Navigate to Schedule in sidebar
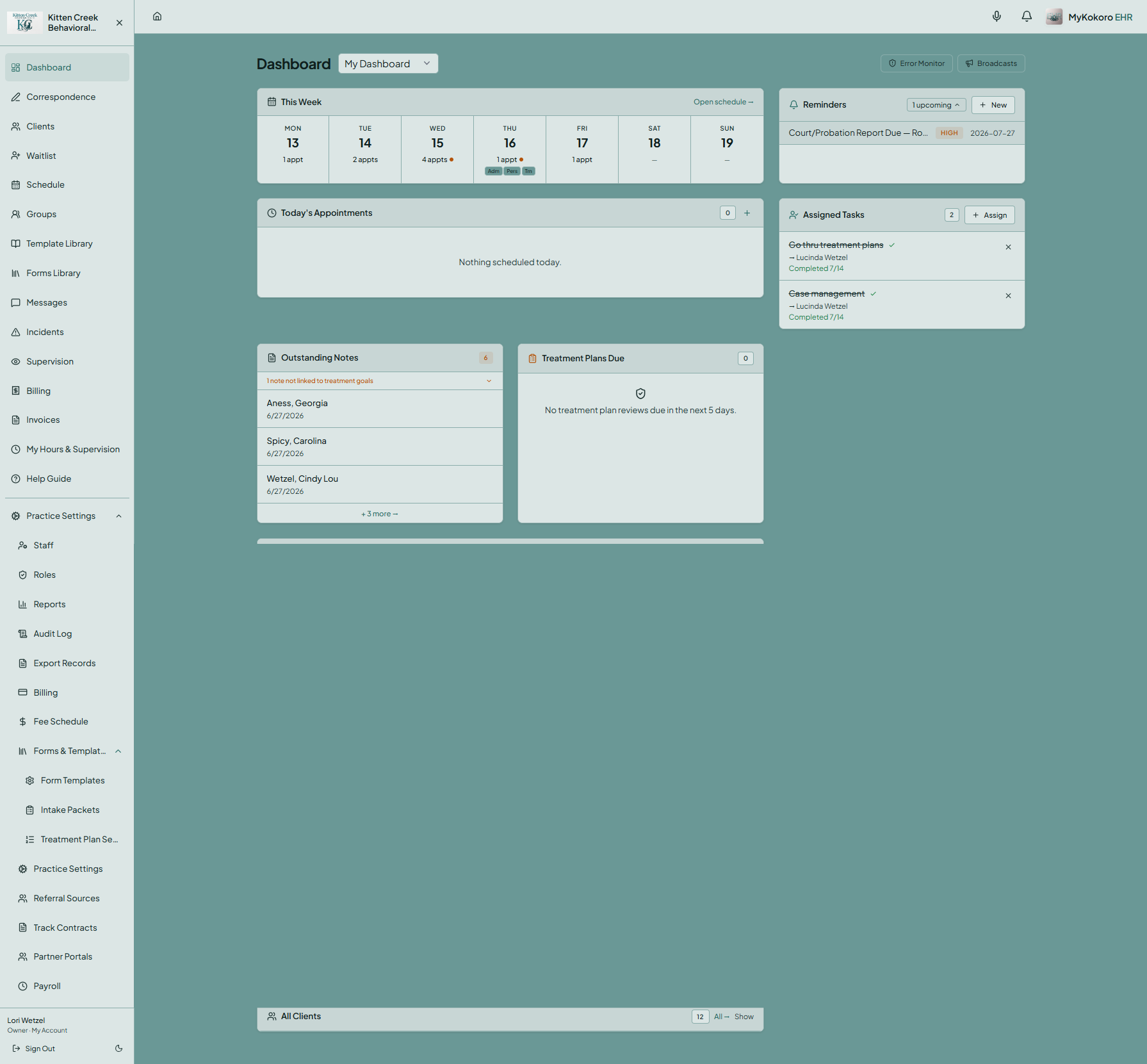 click(x=67, y=184)
